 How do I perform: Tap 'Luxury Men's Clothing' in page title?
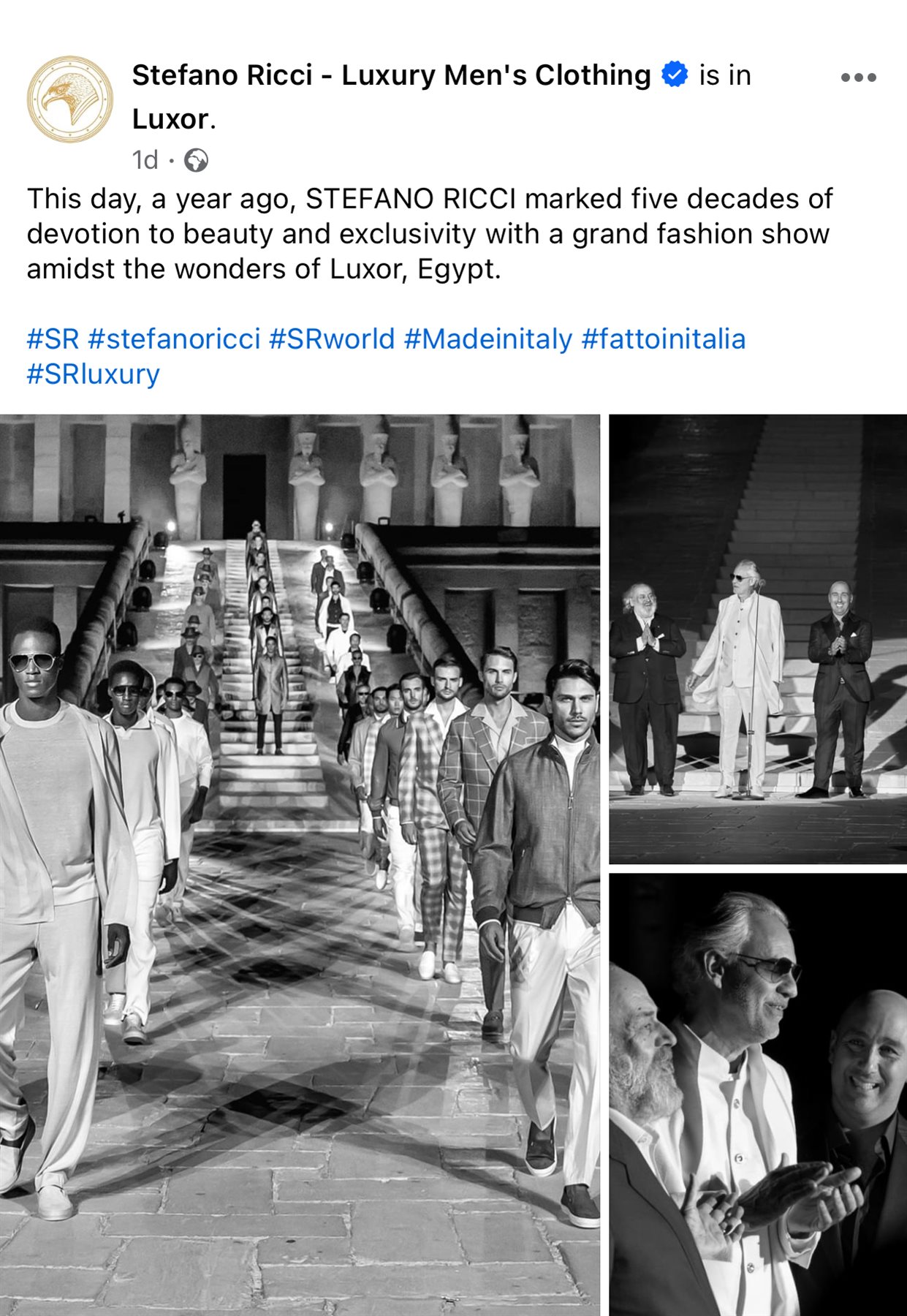click(x=496, y=75)
